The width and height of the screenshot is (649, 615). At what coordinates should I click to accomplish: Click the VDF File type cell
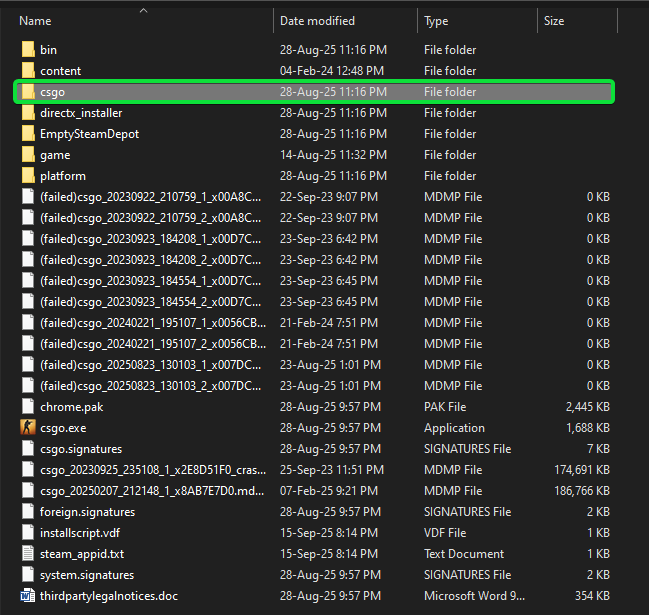click(x=445, y=533)
